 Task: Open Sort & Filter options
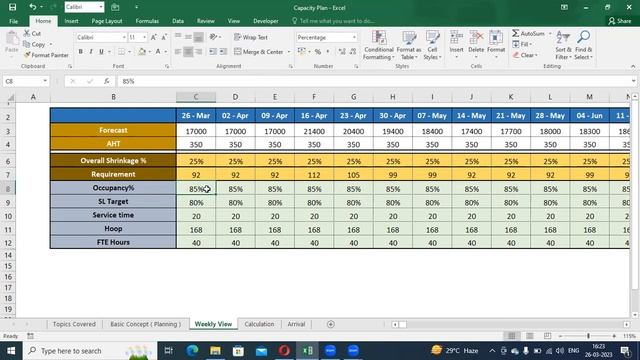pos(563,45)
